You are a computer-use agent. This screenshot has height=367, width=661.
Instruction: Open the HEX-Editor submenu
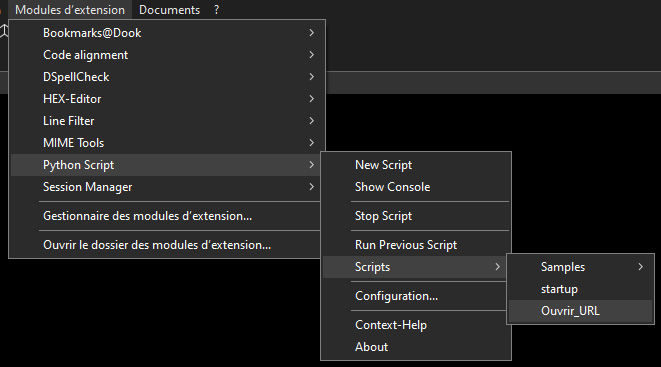tap(167, 99)
